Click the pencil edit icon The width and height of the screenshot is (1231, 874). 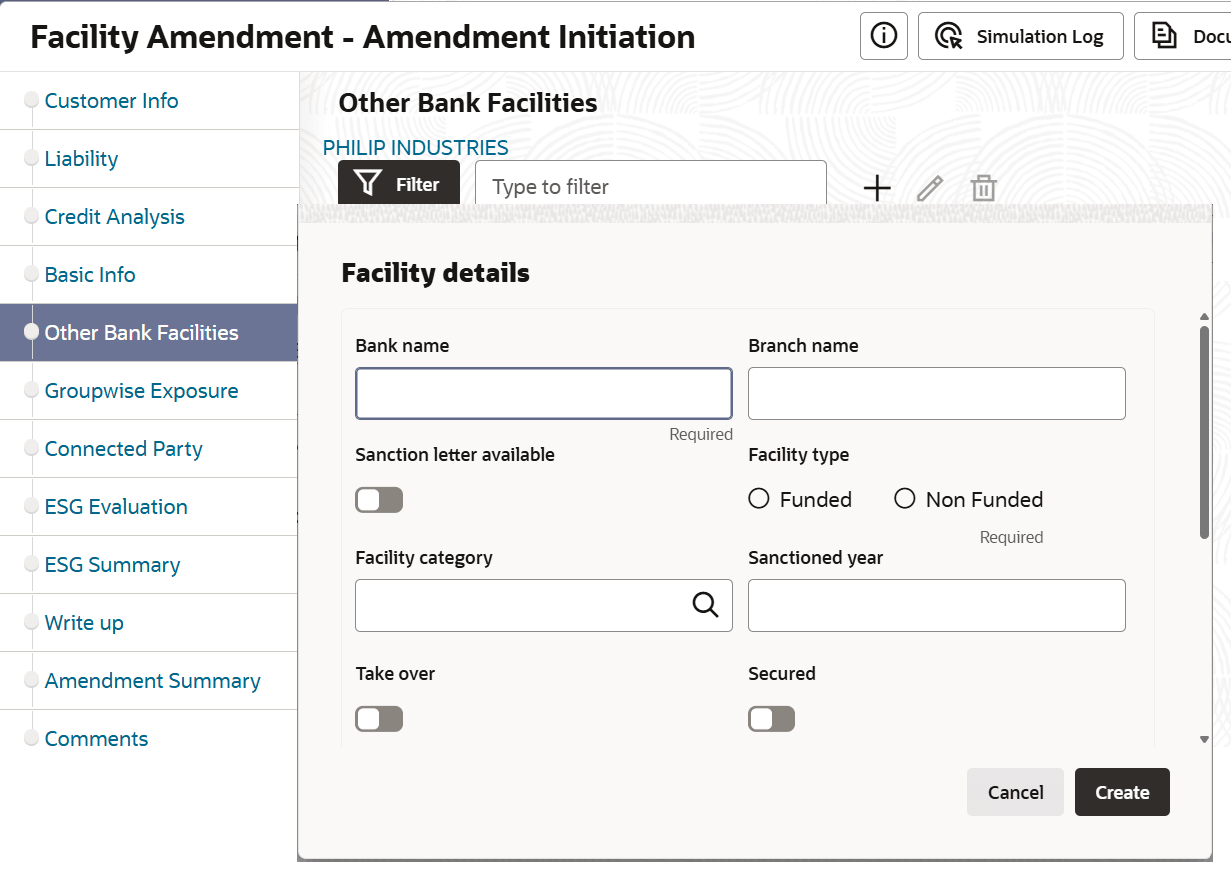(930, 188)
